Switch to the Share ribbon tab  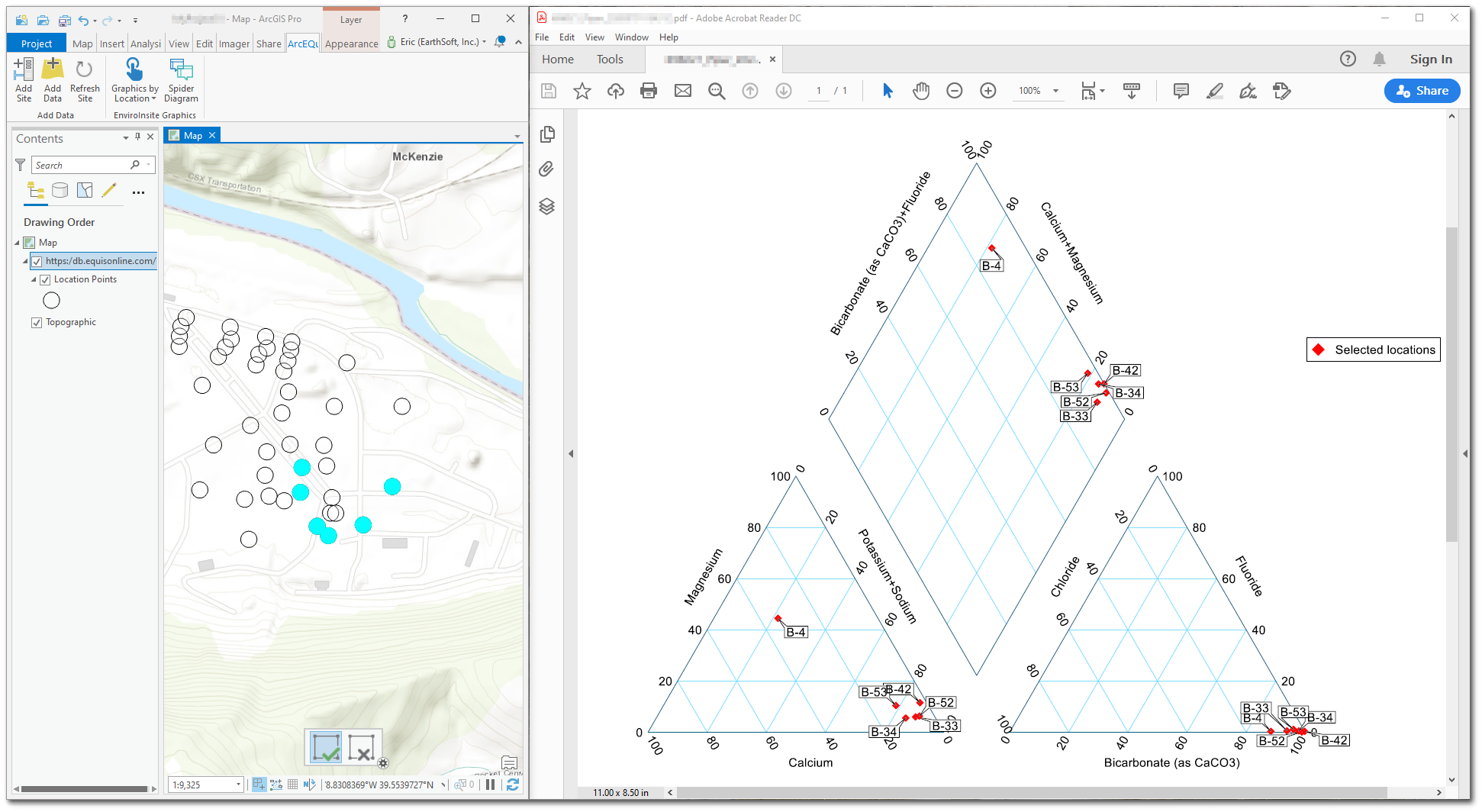point(269,43)
